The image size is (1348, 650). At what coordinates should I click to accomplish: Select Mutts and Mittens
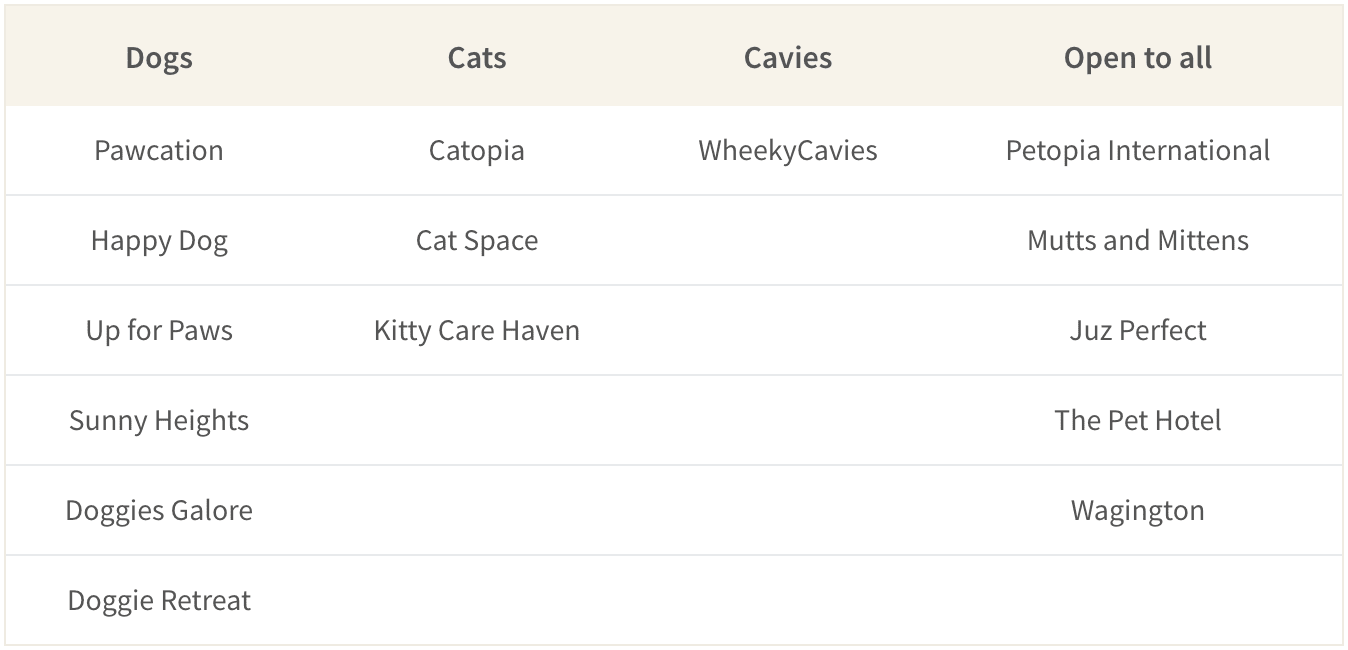1138,240
